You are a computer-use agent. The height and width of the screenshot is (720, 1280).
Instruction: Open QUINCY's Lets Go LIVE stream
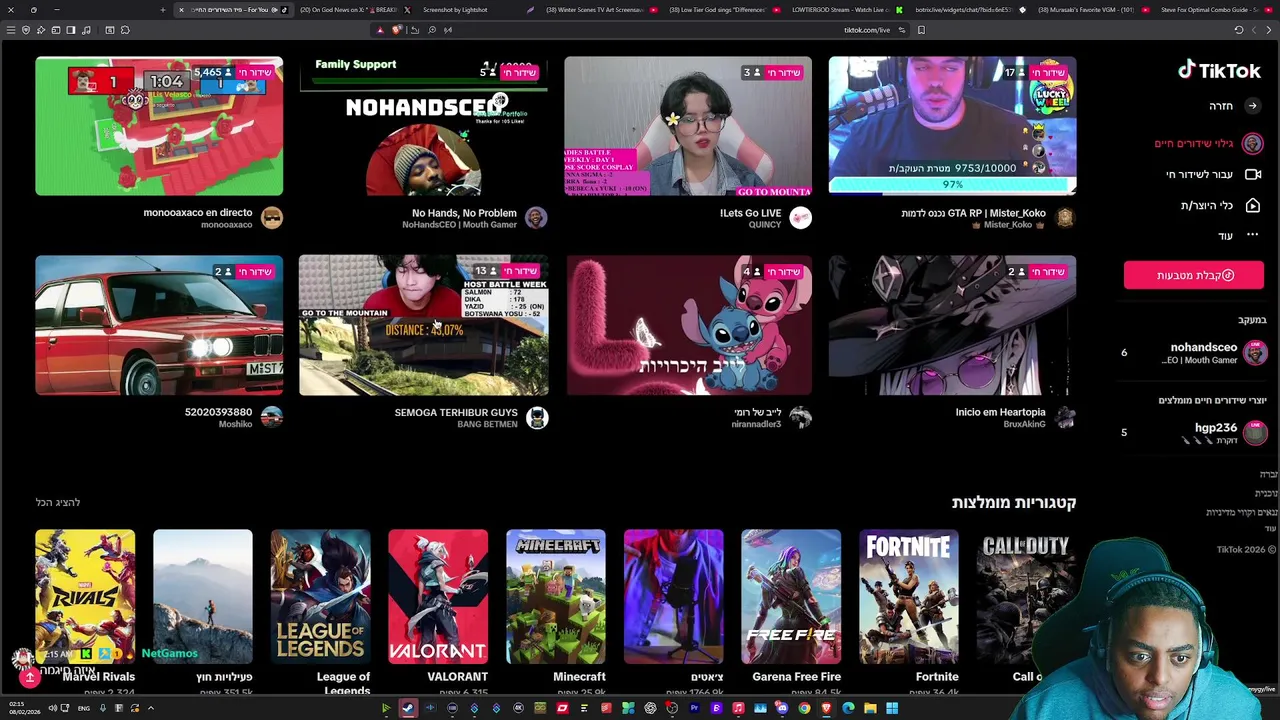[688, 126]
